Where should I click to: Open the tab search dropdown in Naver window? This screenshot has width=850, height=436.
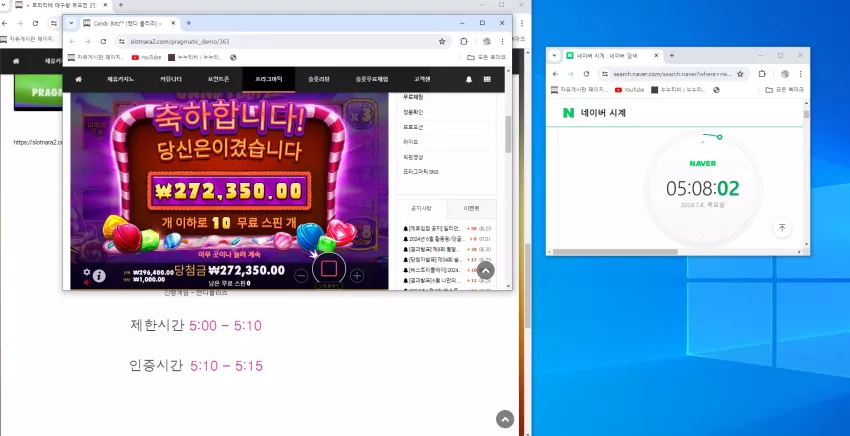point(554,55)
